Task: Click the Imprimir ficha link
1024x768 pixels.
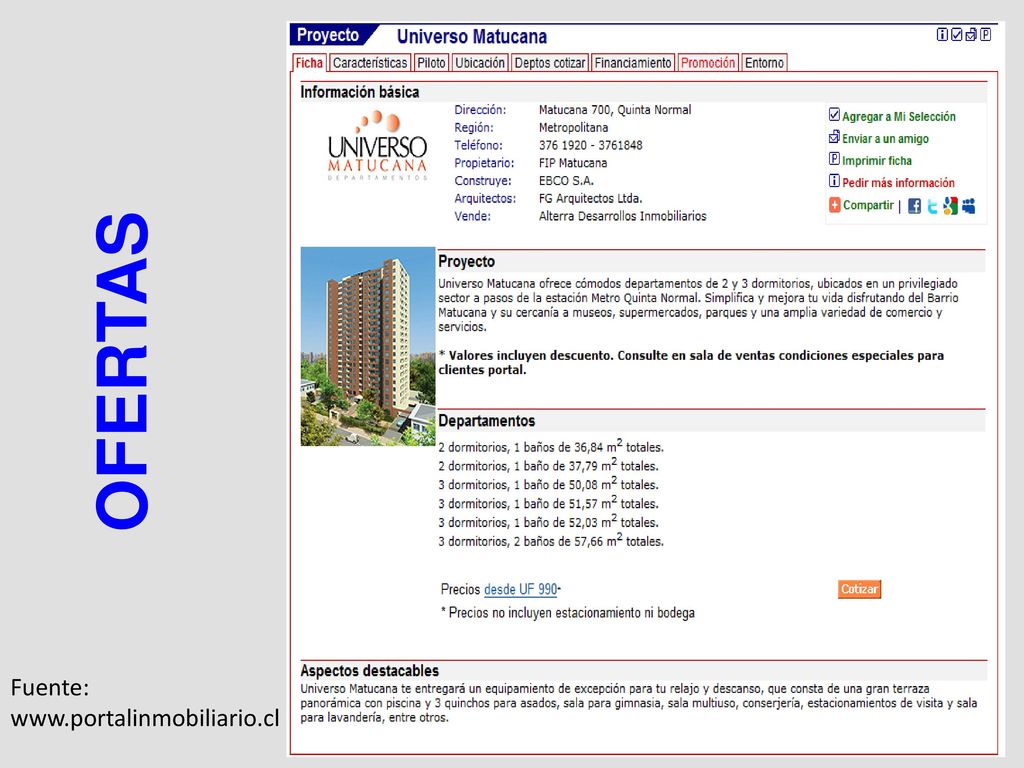Action: point(876,161)
